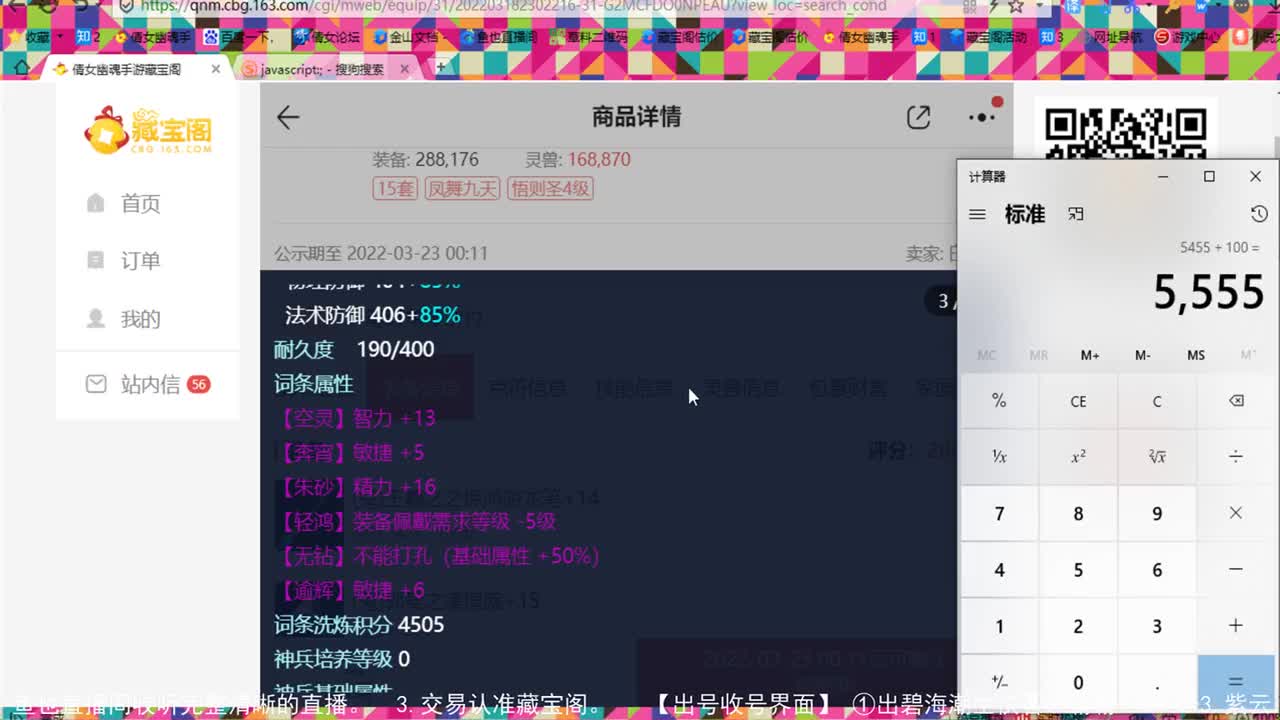Open 我的 in the sidebar
The image size is (1280, 720).
pyautogui.click(x=123, y=319)
